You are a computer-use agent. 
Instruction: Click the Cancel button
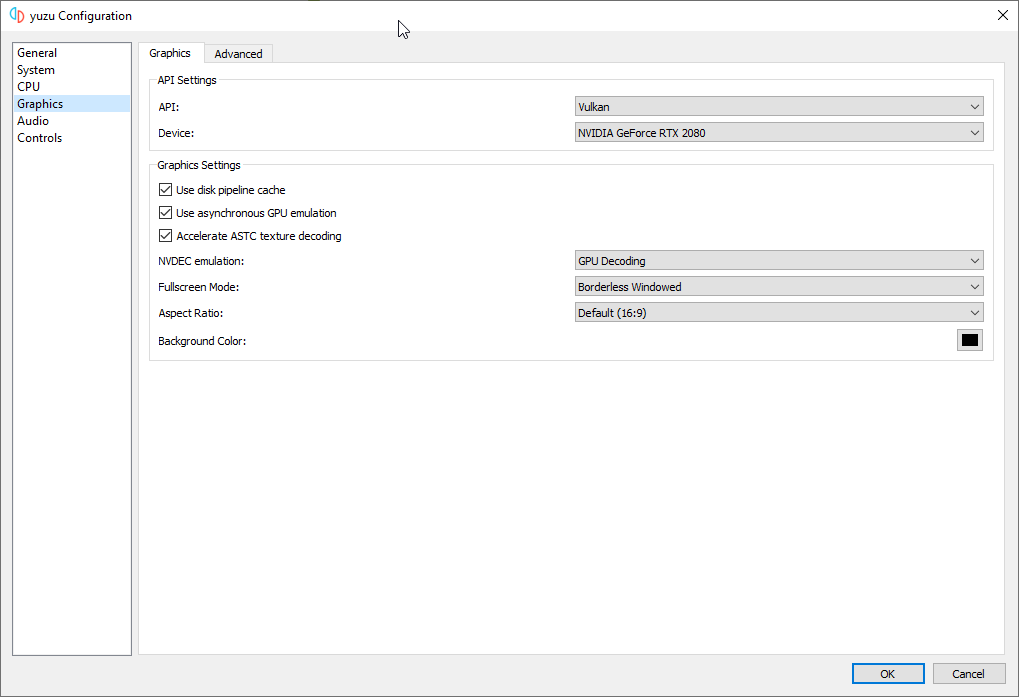pyautogui.click(x=968, y=674)
